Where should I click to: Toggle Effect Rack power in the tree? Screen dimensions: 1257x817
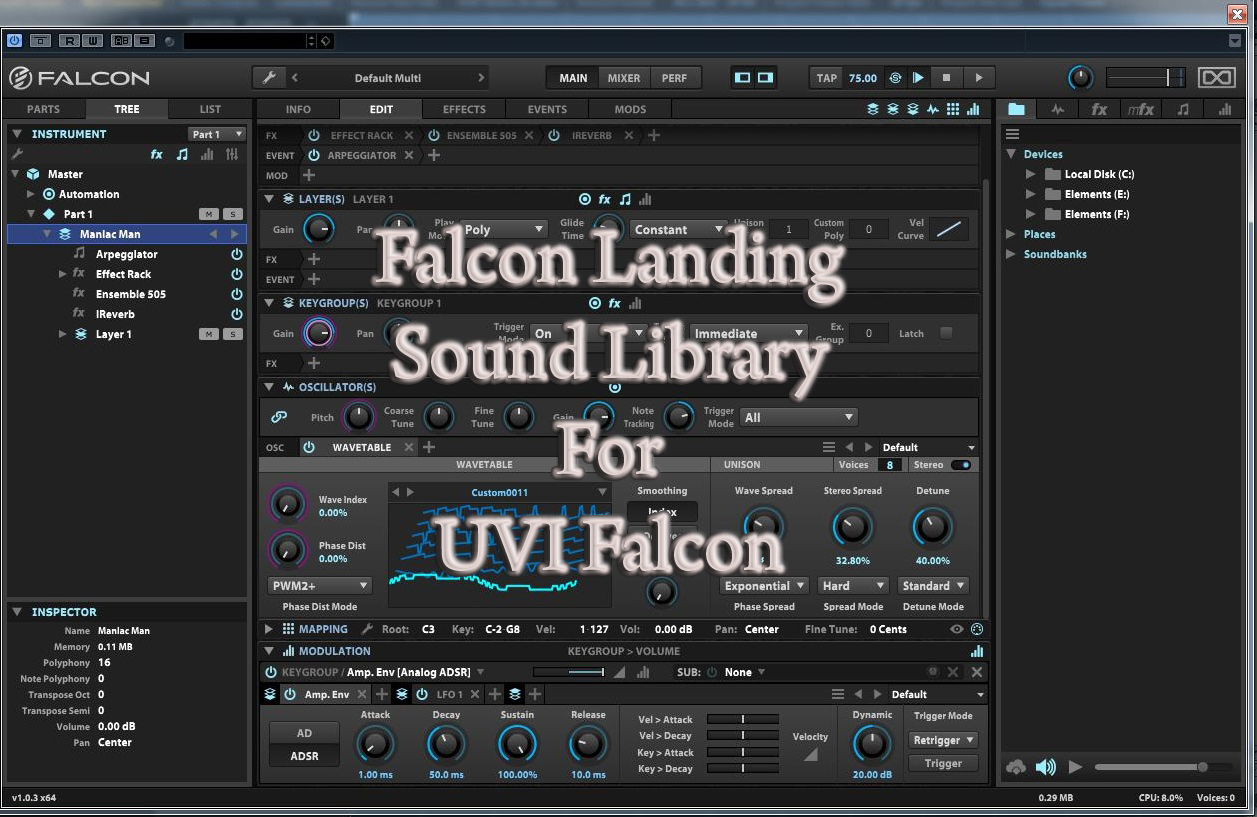(x=237, y=274)
